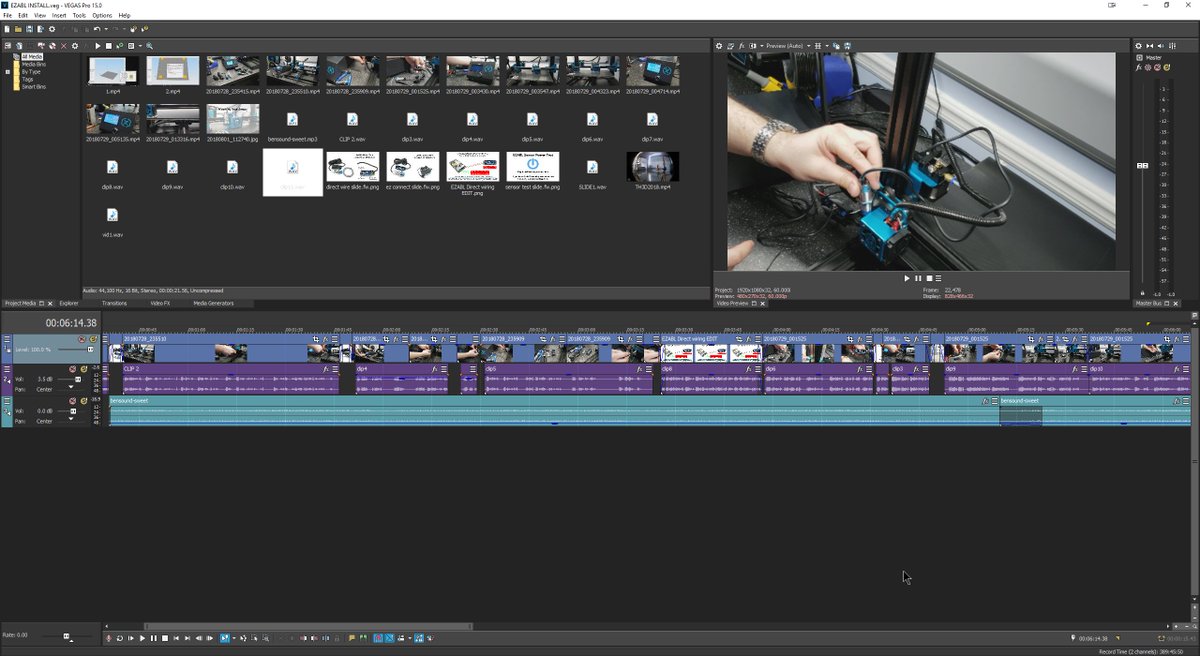
Task: Start media preview in Project Media toolbar
Action: tap(98, 46)
